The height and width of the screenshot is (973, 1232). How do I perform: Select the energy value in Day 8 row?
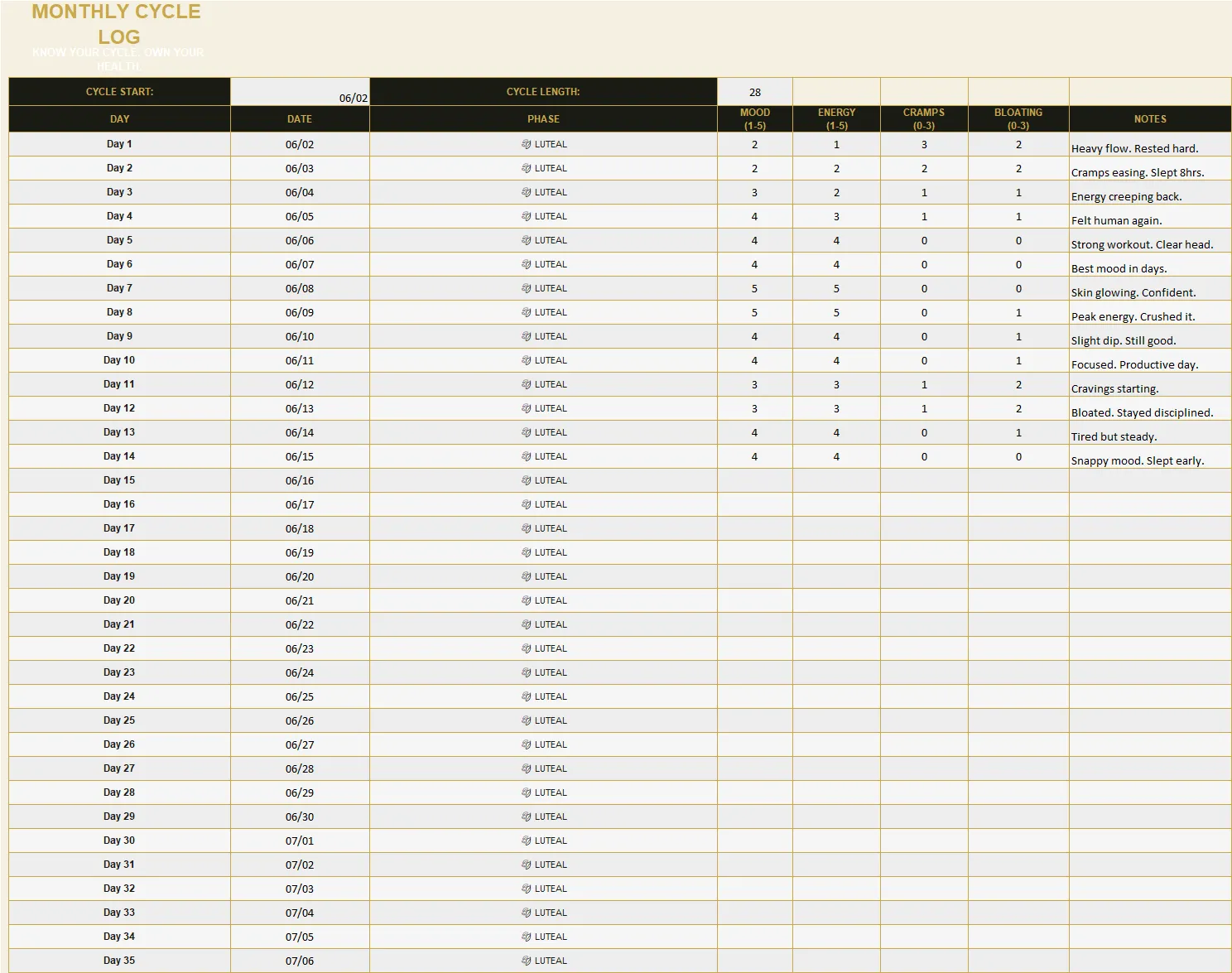pyautogui.click(x=836, y=312)
